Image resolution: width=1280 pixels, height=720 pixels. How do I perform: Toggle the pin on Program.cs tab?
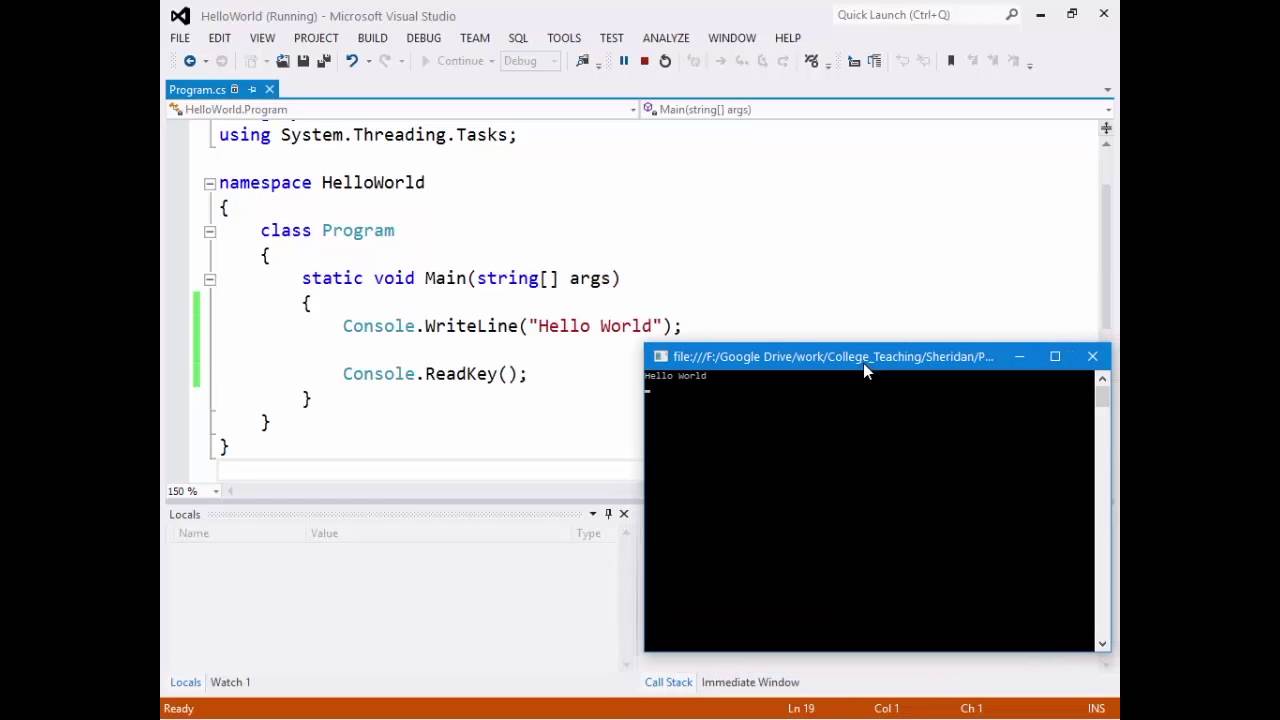click(252, 89)
